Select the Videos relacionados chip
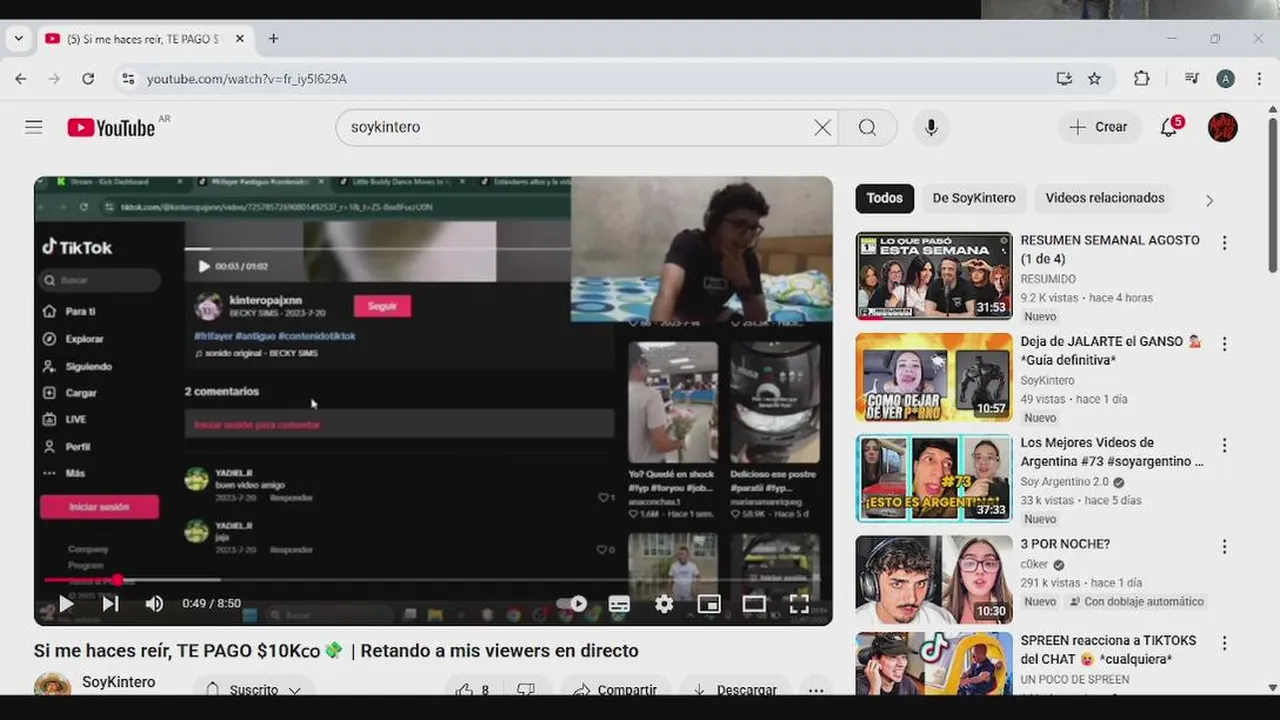The image size is (1280, 720). point(1105,198)
